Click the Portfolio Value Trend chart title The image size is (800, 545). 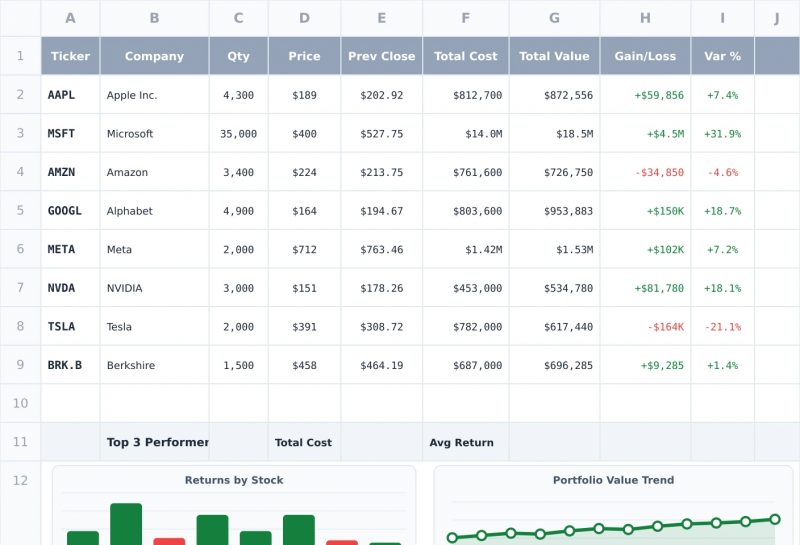point(613,480)
